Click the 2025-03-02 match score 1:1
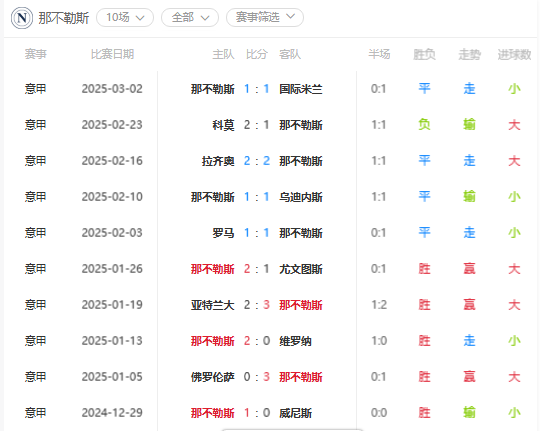This screenshot has height=431, width=540. [x=257, y=89]
